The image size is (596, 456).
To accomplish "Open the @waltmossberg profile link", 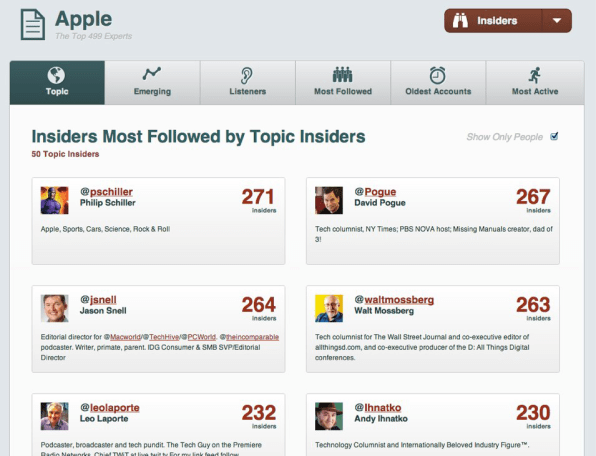I will pyautogui.click(x=394, y=300).
